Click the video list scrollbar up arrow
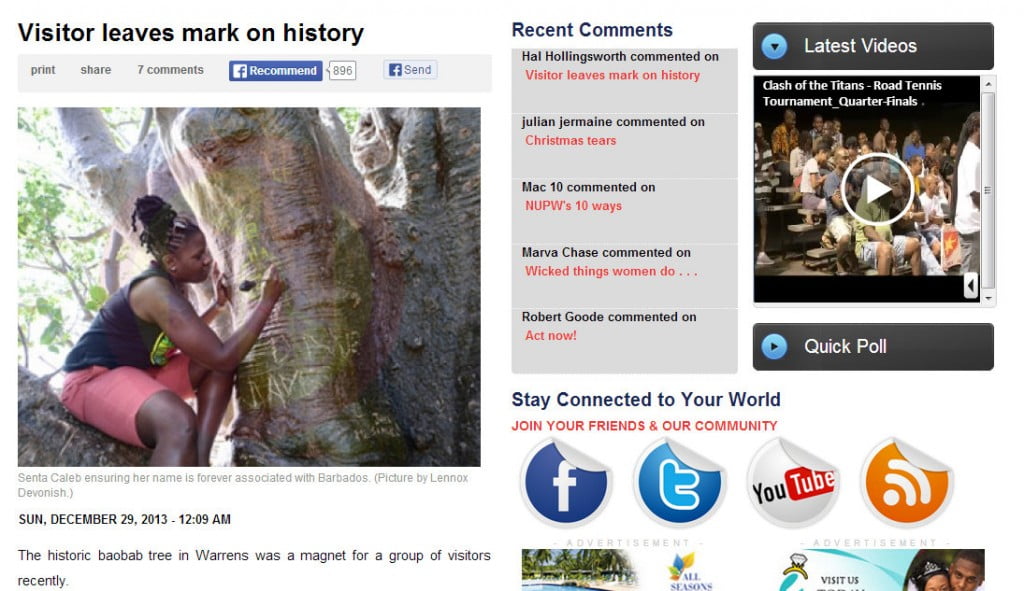Image resolution: width=1024 pixels, height=591 pixels. [x=989, y=83]
